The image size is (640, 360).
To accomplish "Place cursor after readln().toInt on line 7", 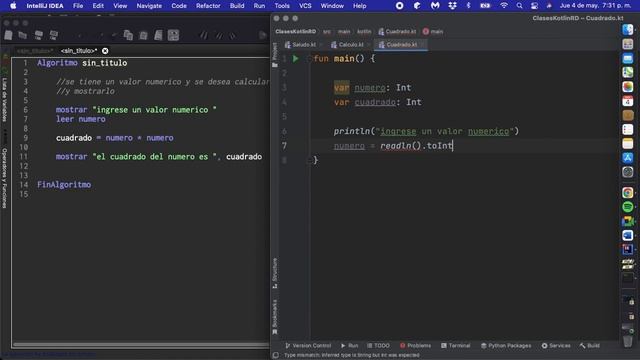I will pyautogui.click(x=453, y=146).
